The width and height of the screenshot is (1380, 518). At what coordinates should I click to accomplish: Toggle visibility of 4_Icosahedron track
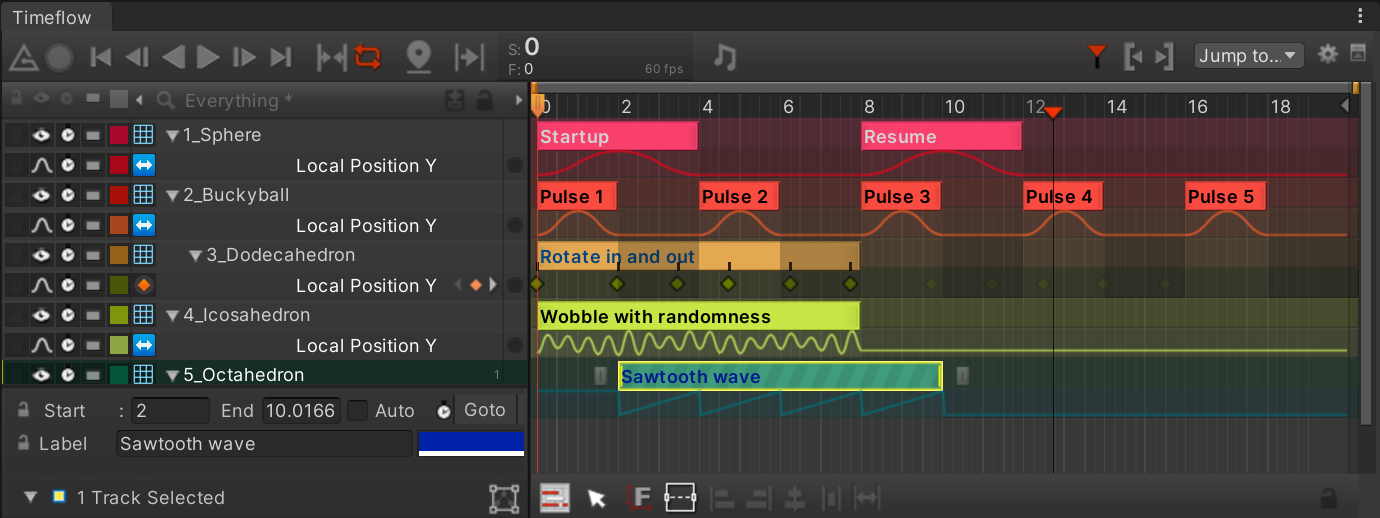pos(41,315)
